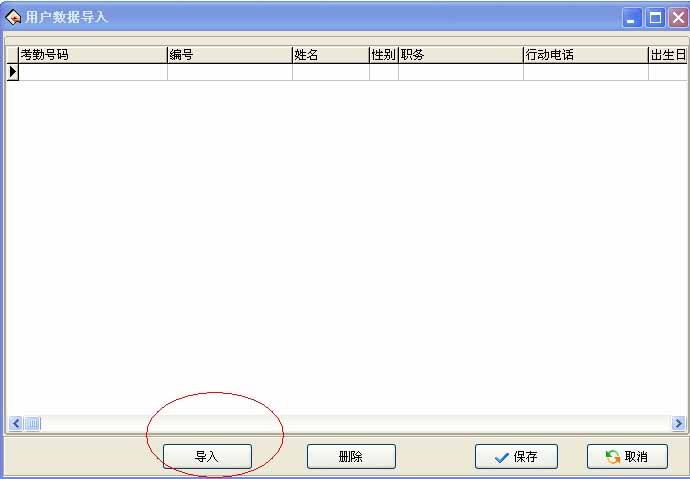The width and height of the screenshot is (690, 479).
Task: Click the horizontal scrollbar left arrow
Action: tap(16, 424)
